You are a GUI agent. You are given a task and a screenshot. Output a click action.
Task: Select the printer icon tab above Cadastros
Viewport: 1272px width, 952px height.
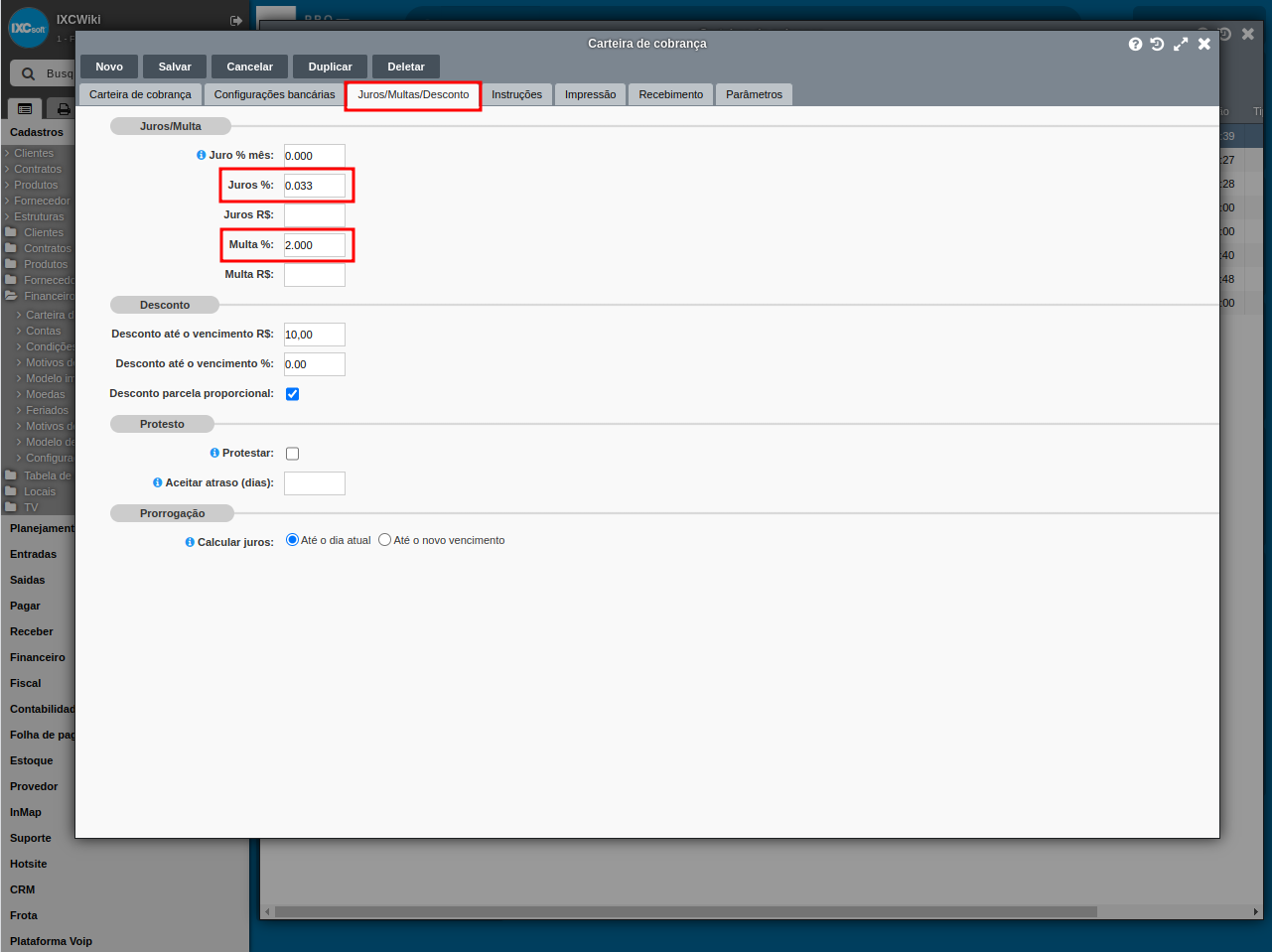(64, 109)
